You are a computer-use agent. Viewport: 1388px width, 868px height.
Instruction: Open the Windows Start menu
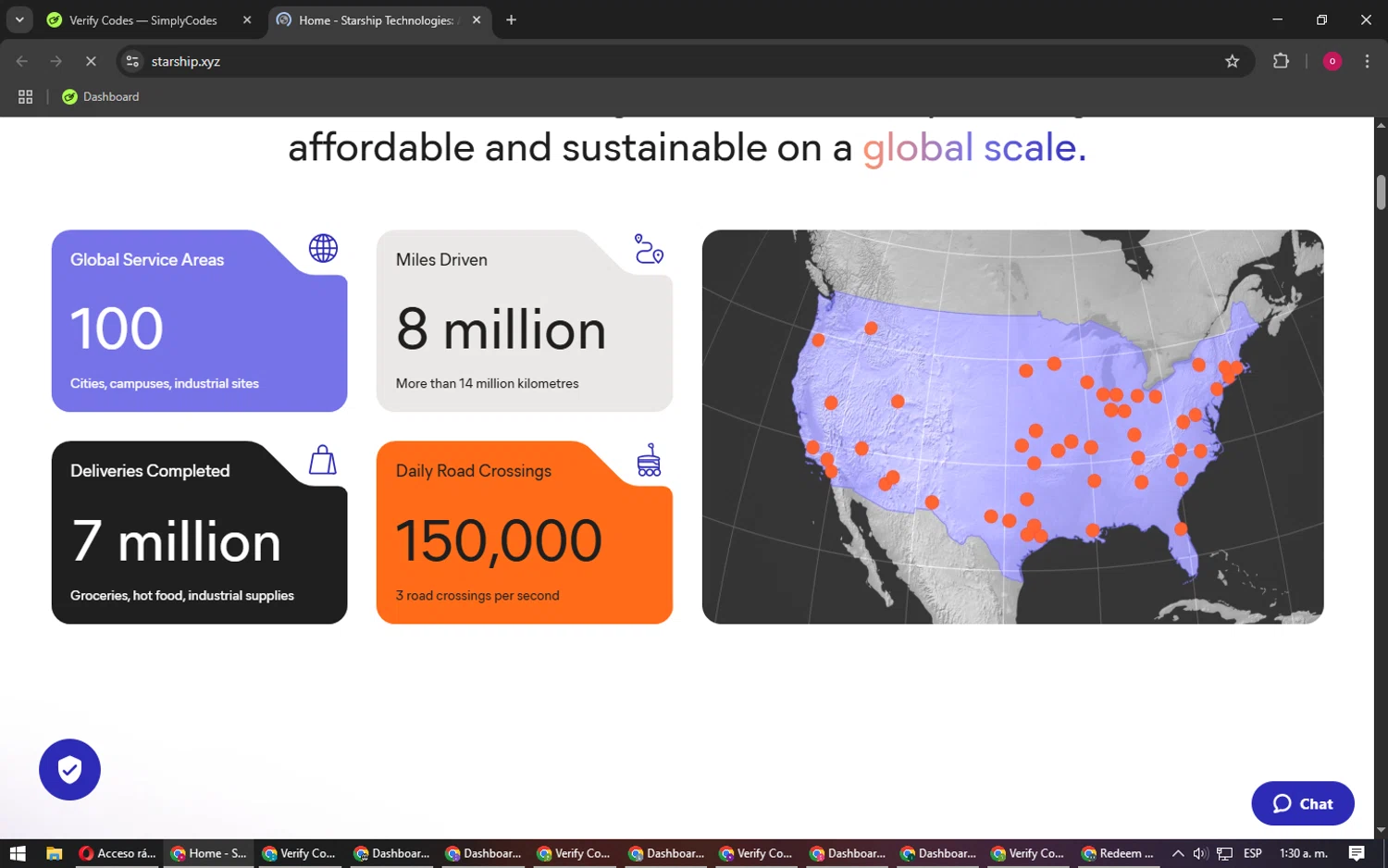point(18,853)
